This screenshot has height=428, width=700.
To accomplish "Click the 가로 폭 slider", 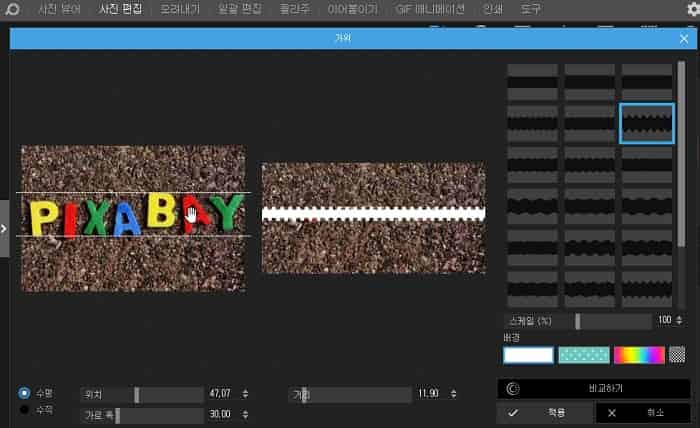I will pyautogui.click(x=142, y=416).
